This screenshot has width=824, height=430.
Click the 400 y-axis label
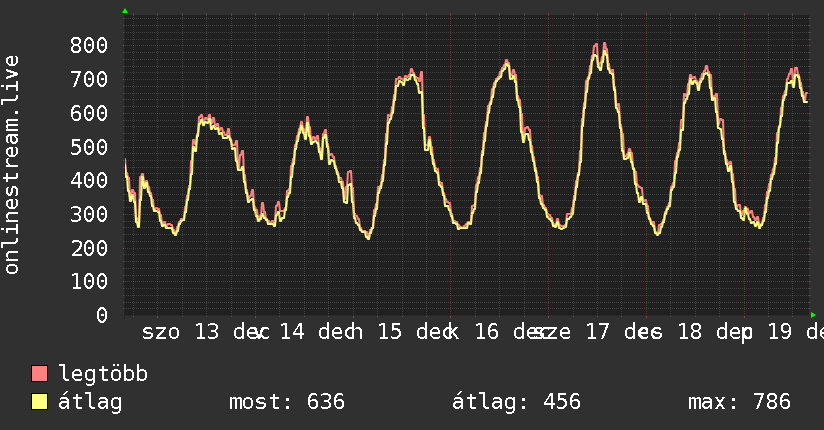[89, 180]
